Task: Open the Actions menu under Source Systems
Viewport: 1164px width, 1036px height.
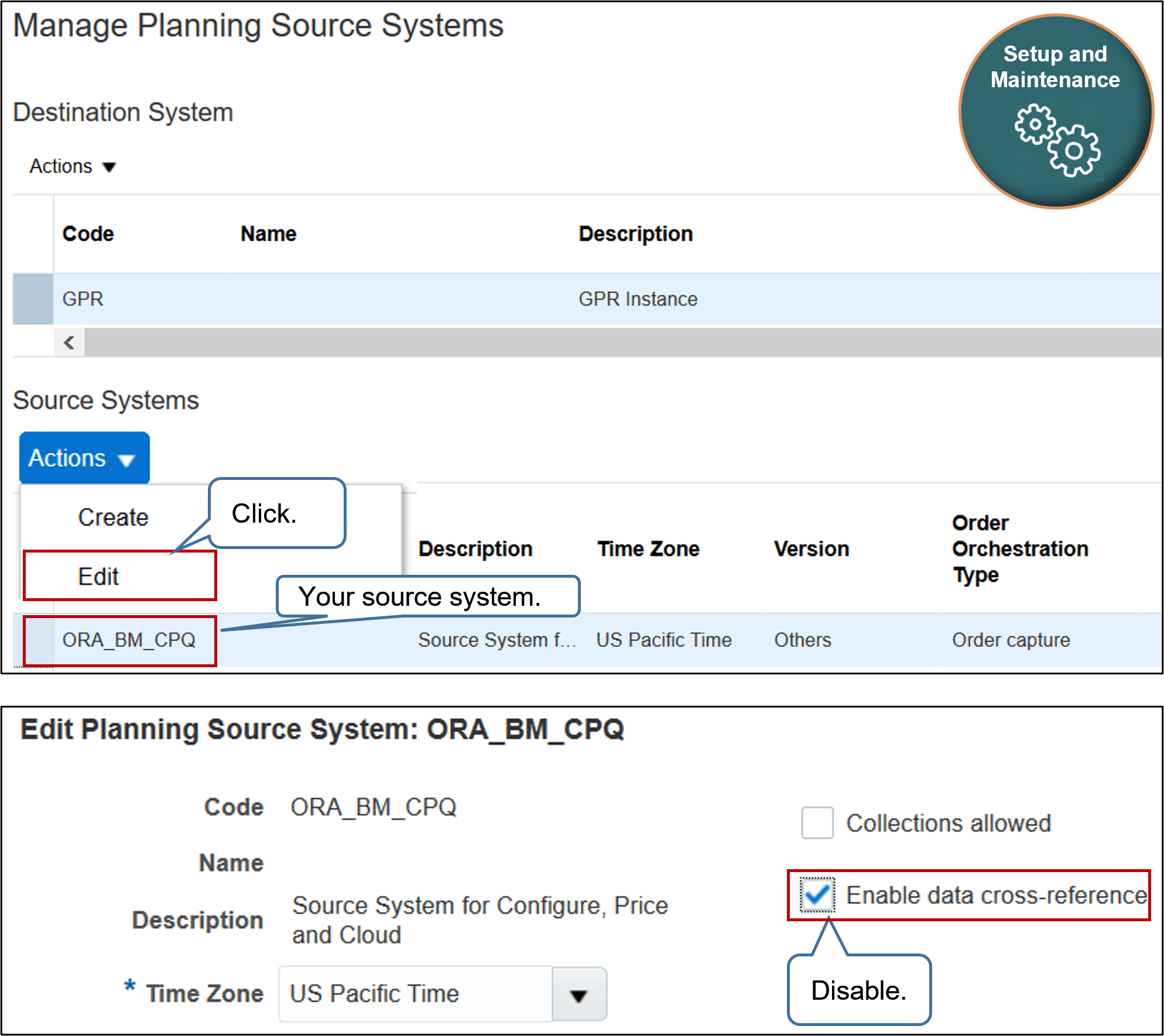Action: (84, 458)
